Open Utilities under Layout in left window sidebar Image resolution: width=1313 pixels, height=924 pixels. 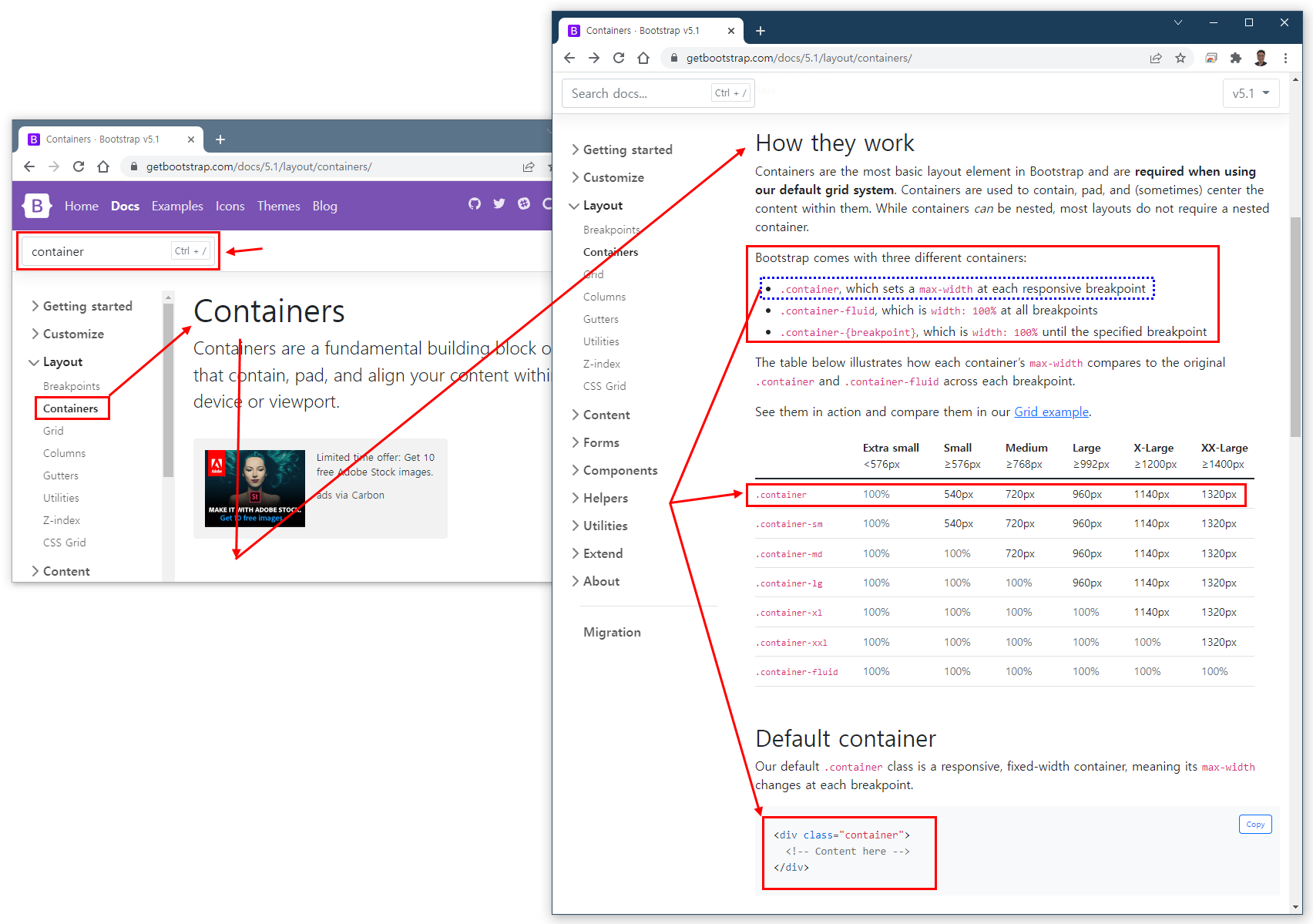pos(61,498)
